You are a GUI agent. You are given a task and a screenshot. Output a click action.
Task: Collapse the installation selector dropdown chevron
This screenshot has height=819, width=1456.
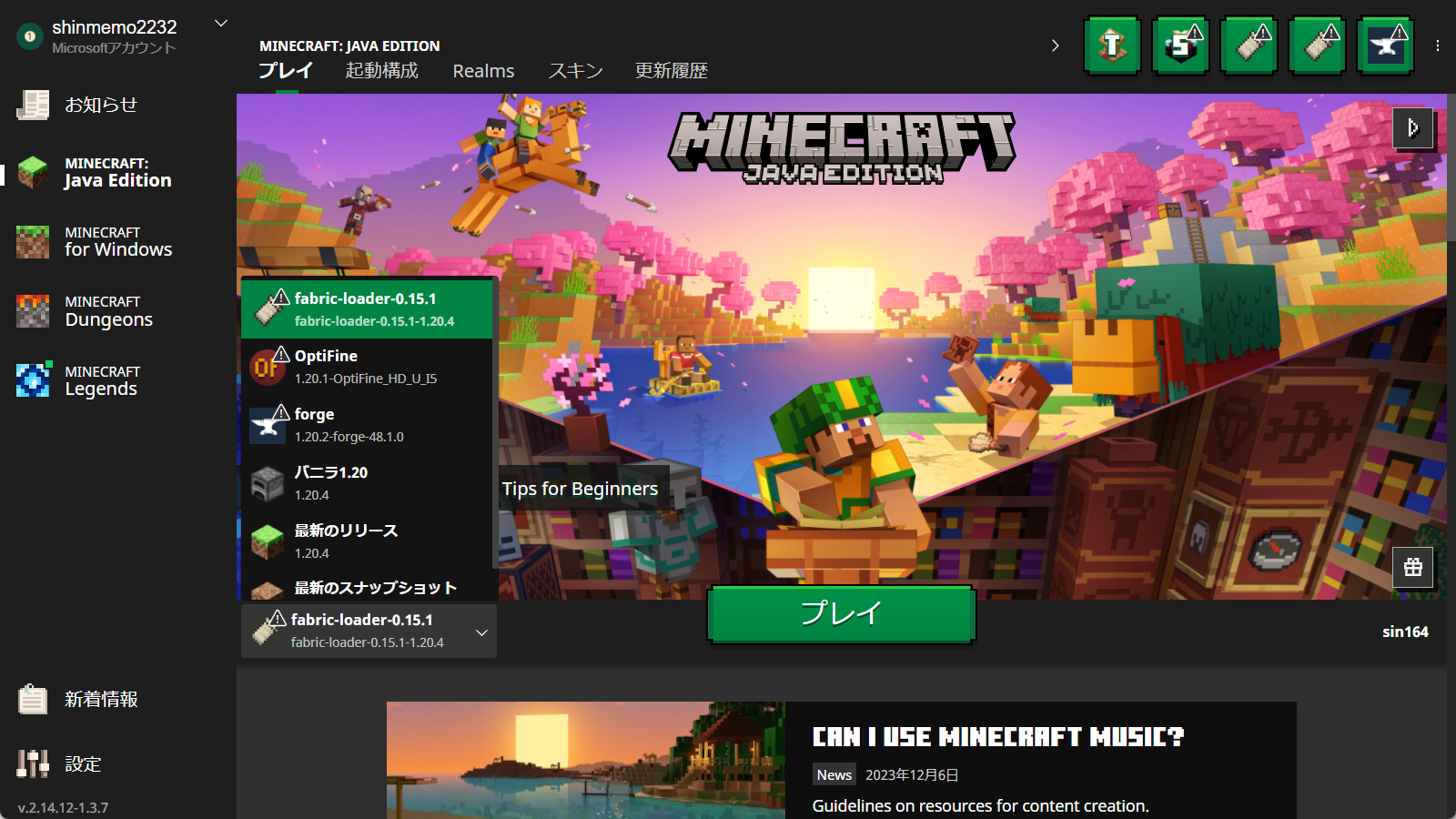point(481,632)
